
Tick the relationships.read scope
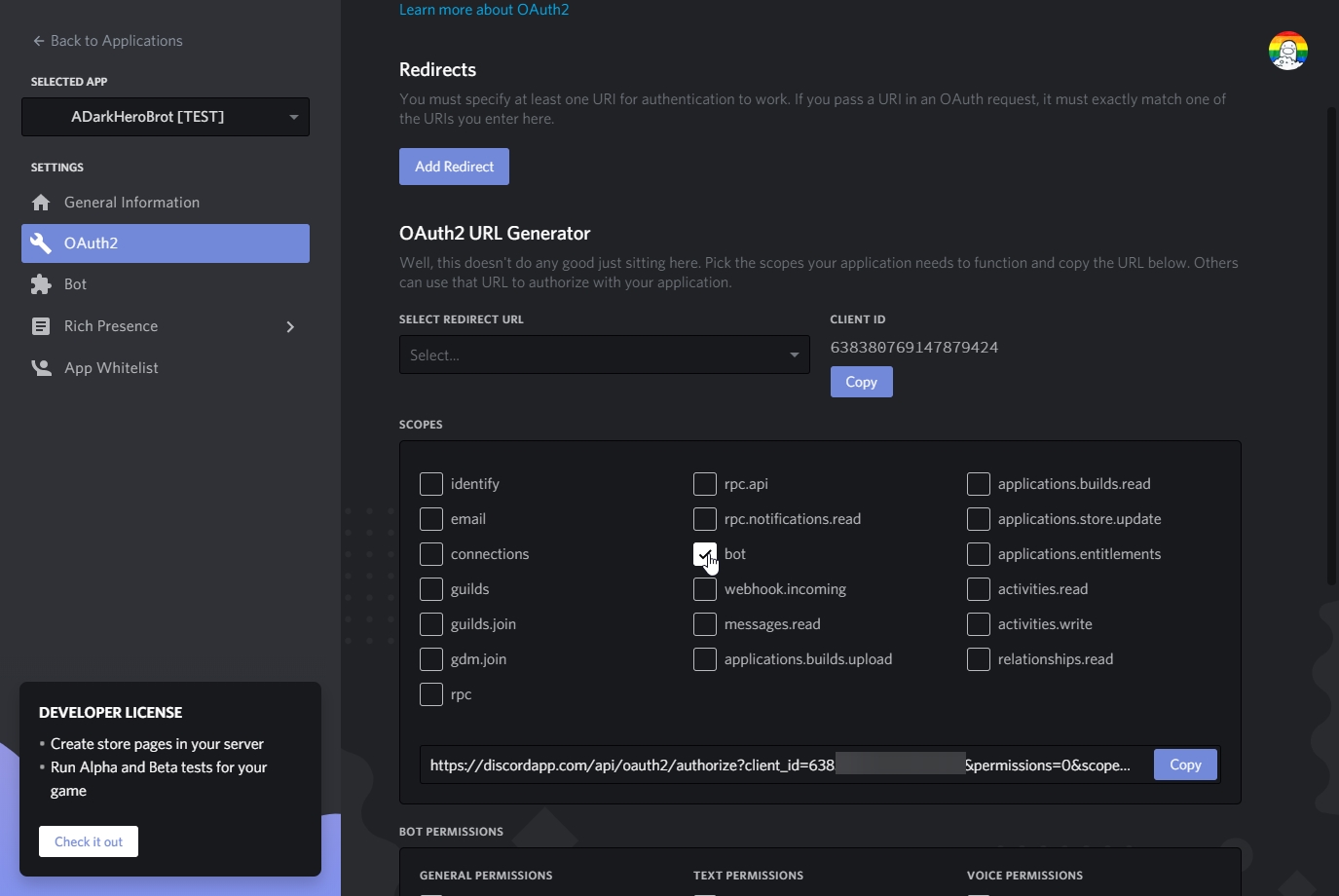[x=979, y=659]
